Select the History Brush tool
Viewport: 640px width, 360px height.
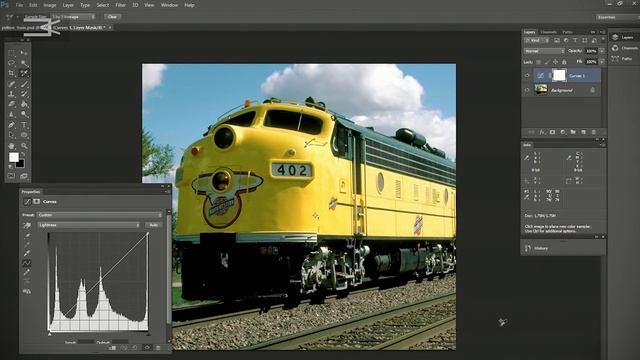[24, 94]
